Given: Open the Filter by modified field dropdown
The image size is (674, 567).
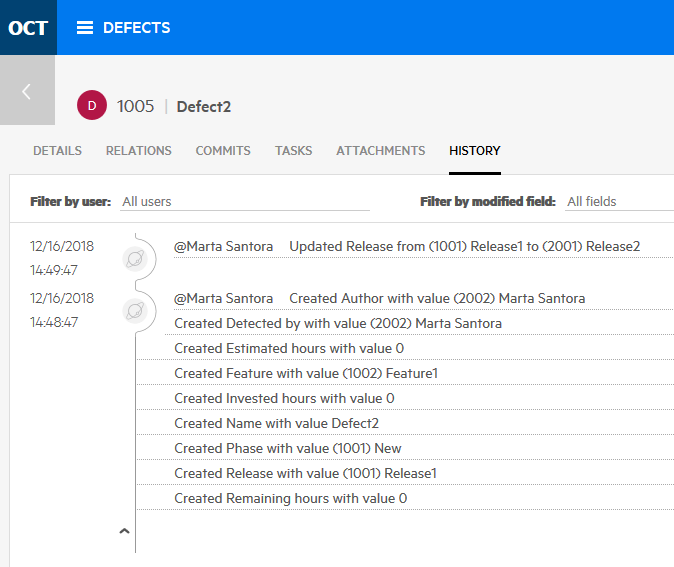Looking at the screenshot, I should 618,202.
